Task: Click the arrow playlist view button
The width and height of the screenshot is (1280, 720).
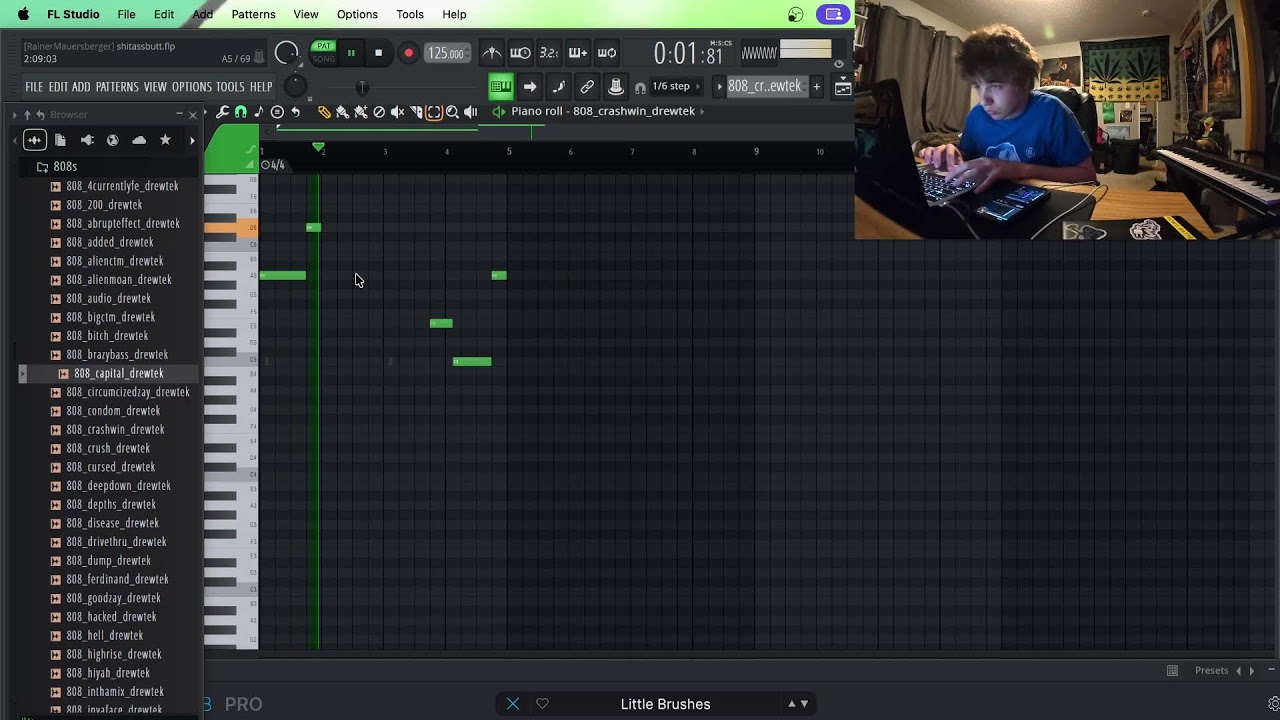Action: [530, 87]
